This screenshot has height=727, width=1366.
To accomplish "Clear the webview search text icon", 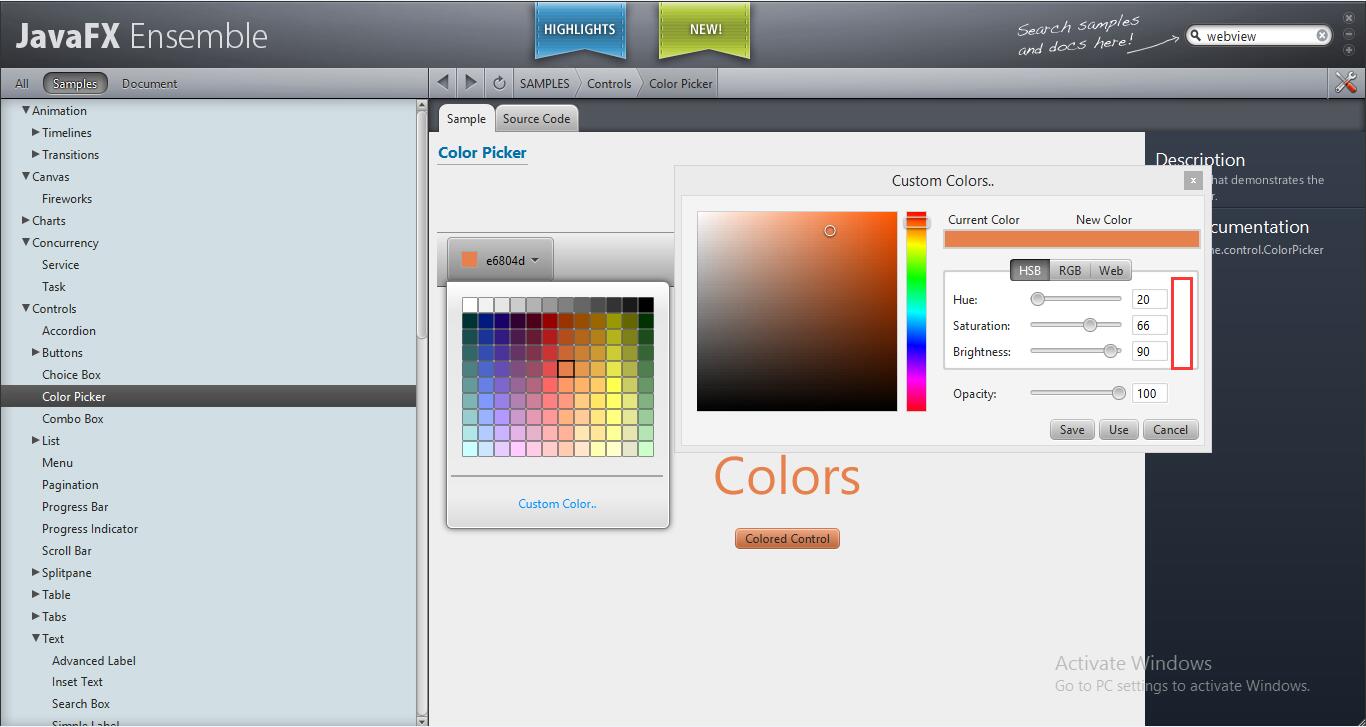I will 1322,36.
